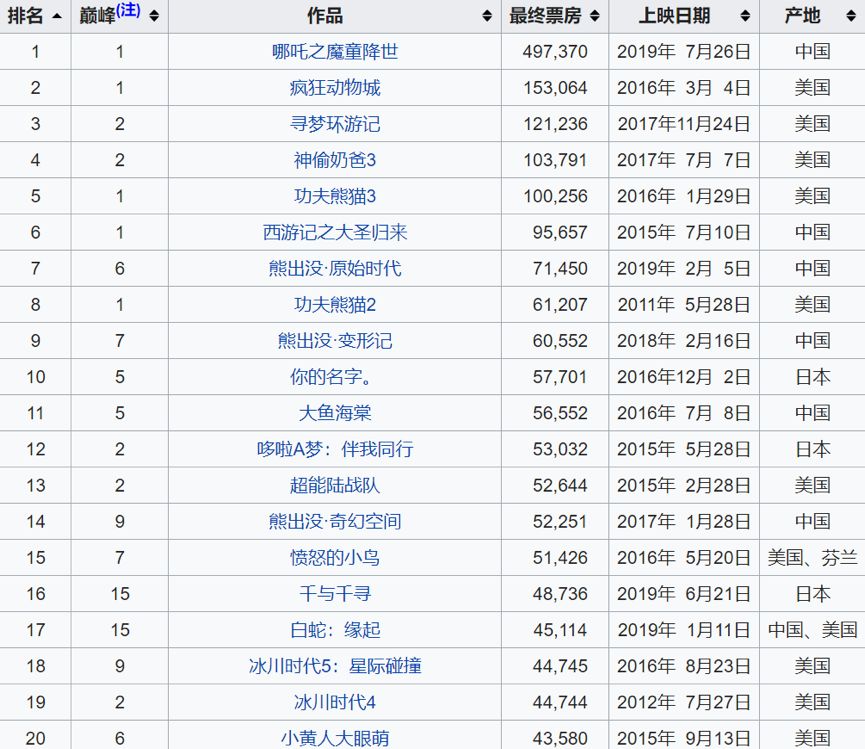The width and height of the screenshot is (865, 749).
Task: Sort by 上映日期 using header arrows
Action: 745,16
